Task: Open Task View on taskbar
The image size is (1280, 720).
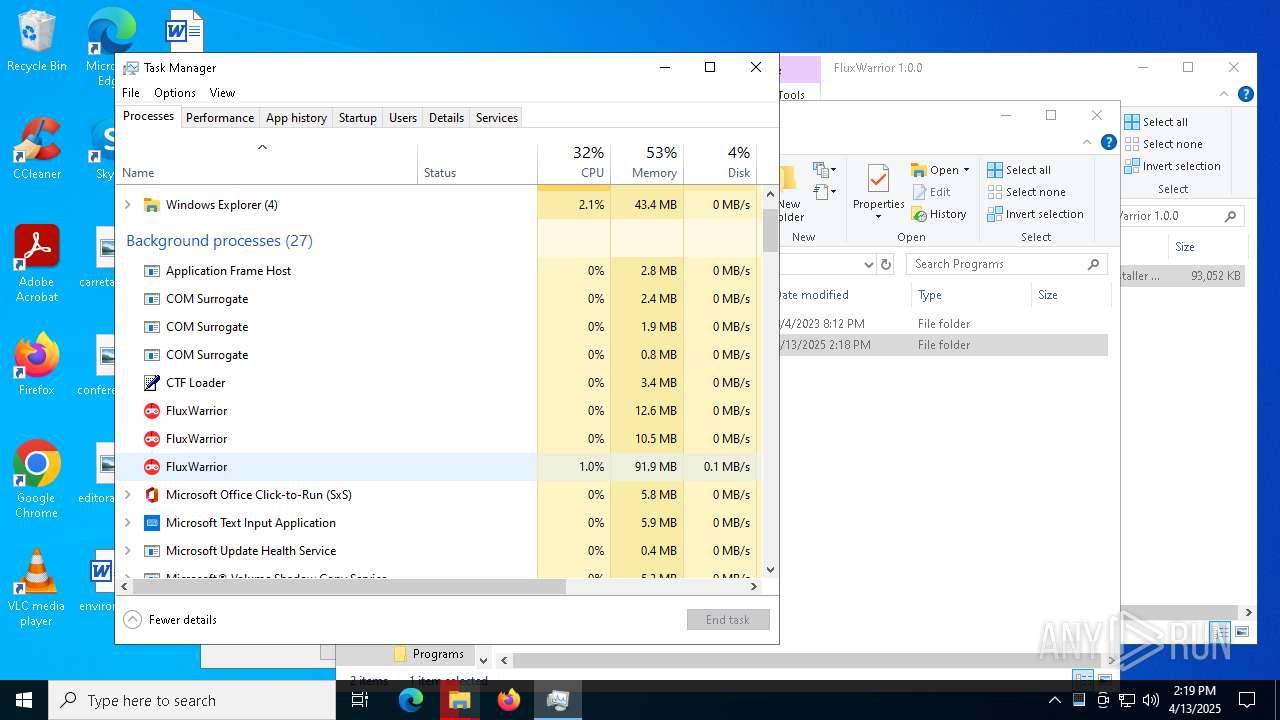Action: point(361,700)
